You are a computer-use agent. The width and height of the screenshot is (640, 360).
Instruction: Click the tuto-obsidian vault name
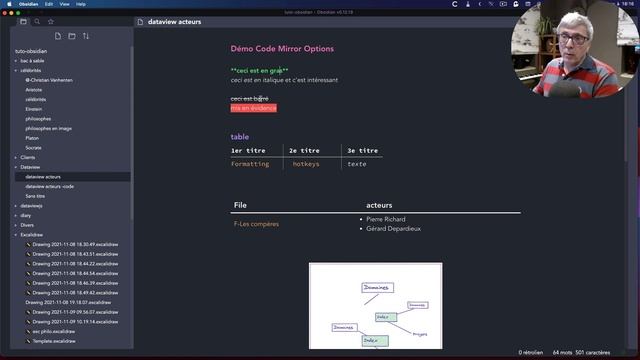(x=31, y=51)
